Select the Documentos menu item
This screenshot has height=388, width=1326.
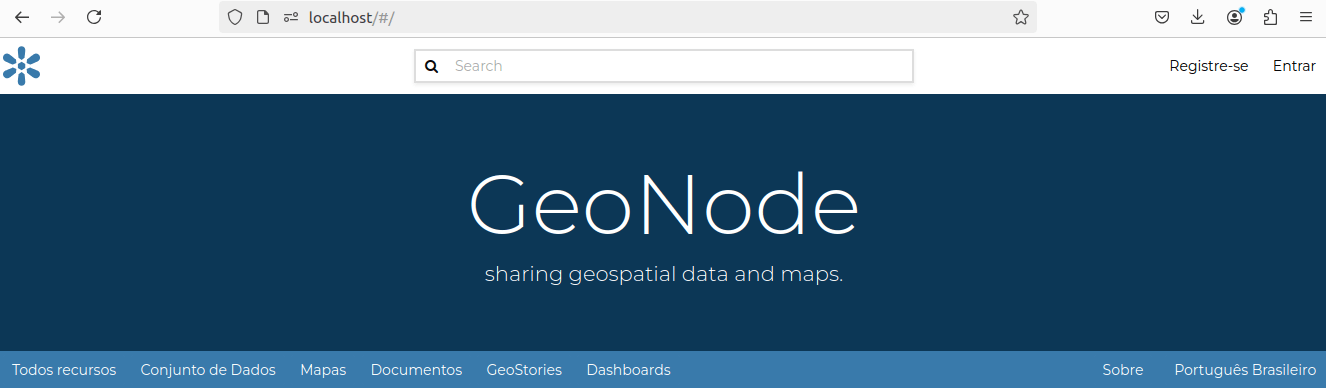tap(416, 370)
